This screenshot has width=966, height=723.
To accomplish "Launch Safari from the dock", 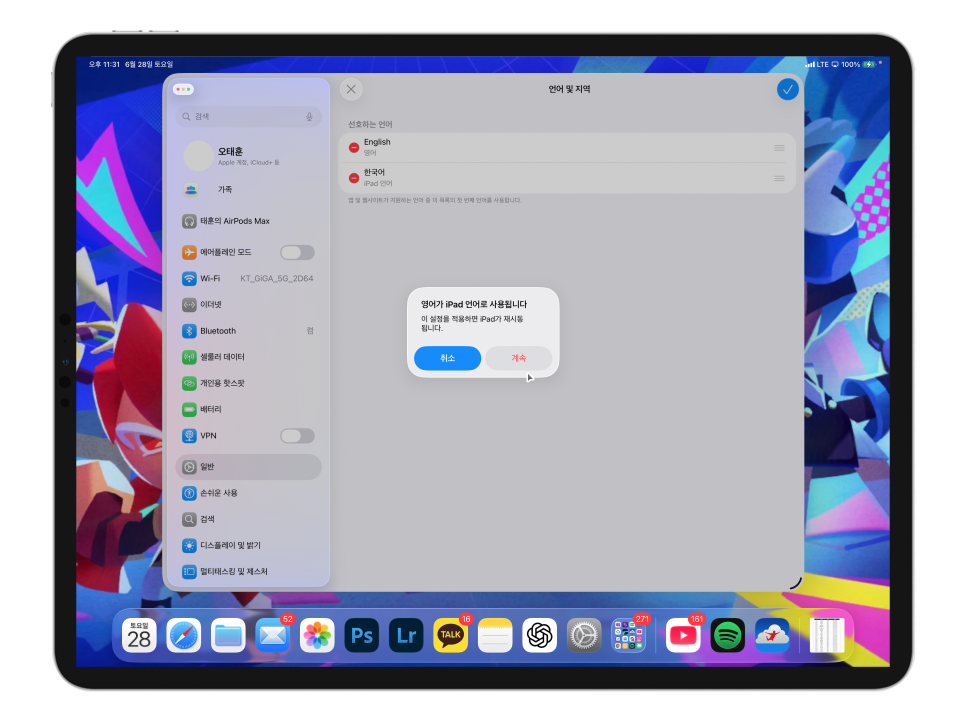I will tap(184, 636).
